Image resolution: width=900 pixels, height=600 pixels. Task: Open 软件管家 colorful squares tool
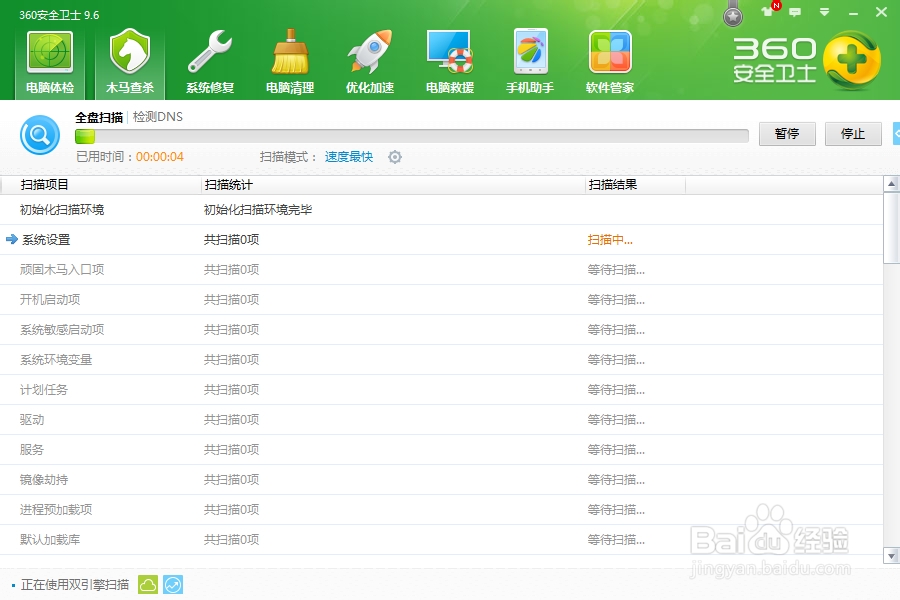click(610, 63)
